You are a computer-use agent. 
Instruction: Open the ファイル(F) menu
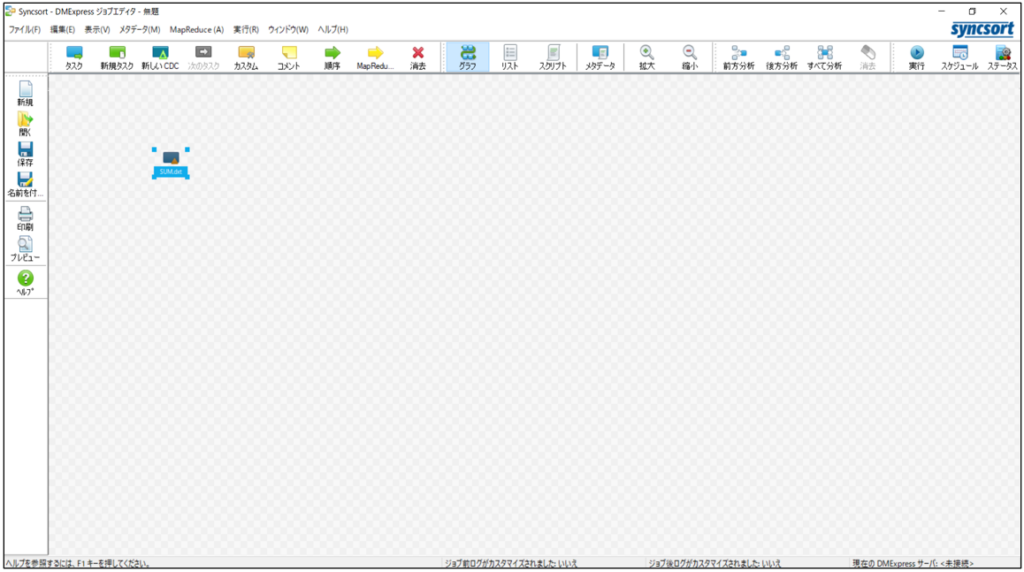[x=24, y=30]
